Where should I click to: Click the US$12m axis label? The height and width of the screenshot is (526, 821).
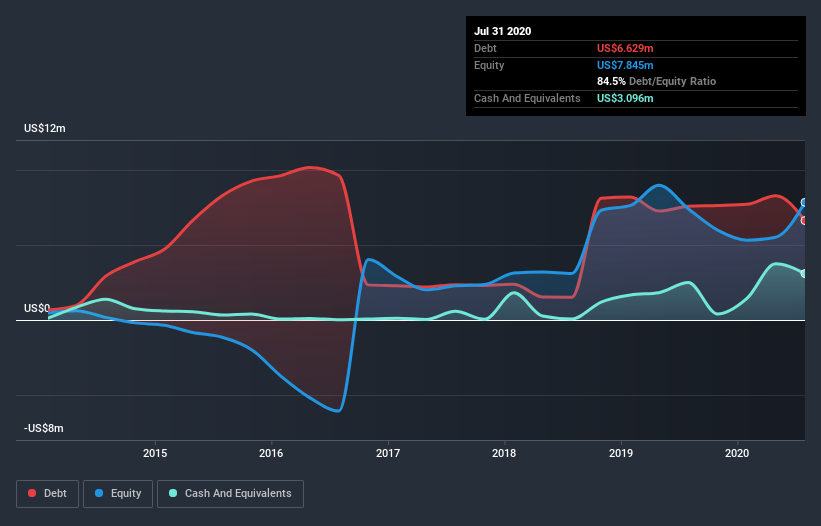45,128
